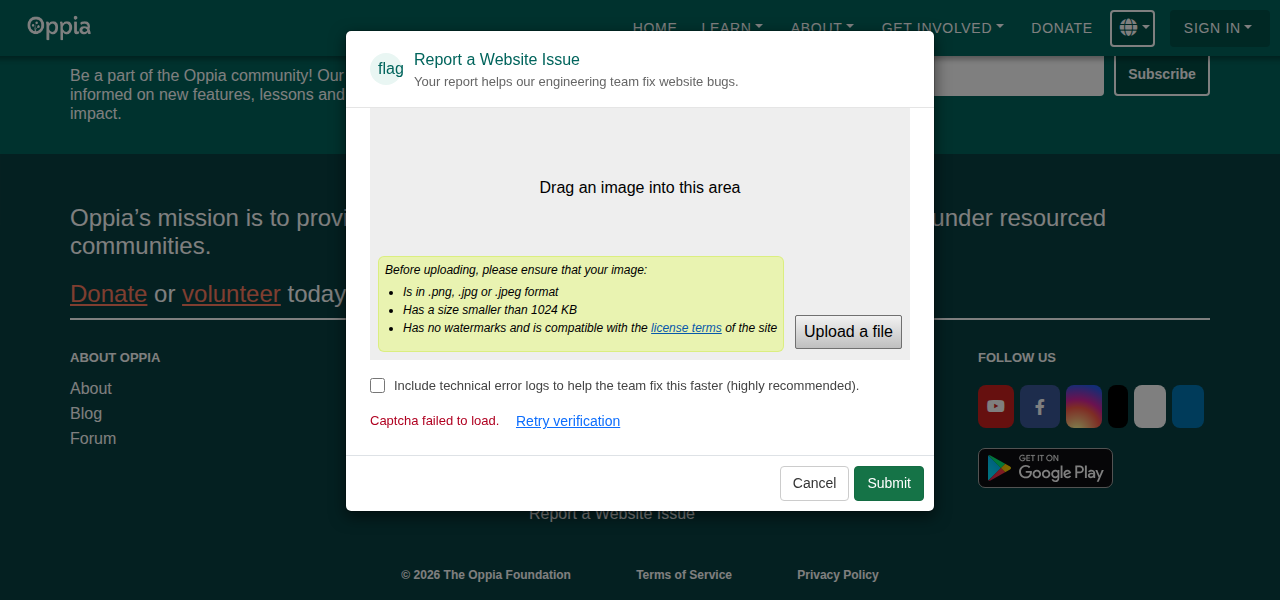
Task: Open the globe language selector dropdown
Action: 1132,28
